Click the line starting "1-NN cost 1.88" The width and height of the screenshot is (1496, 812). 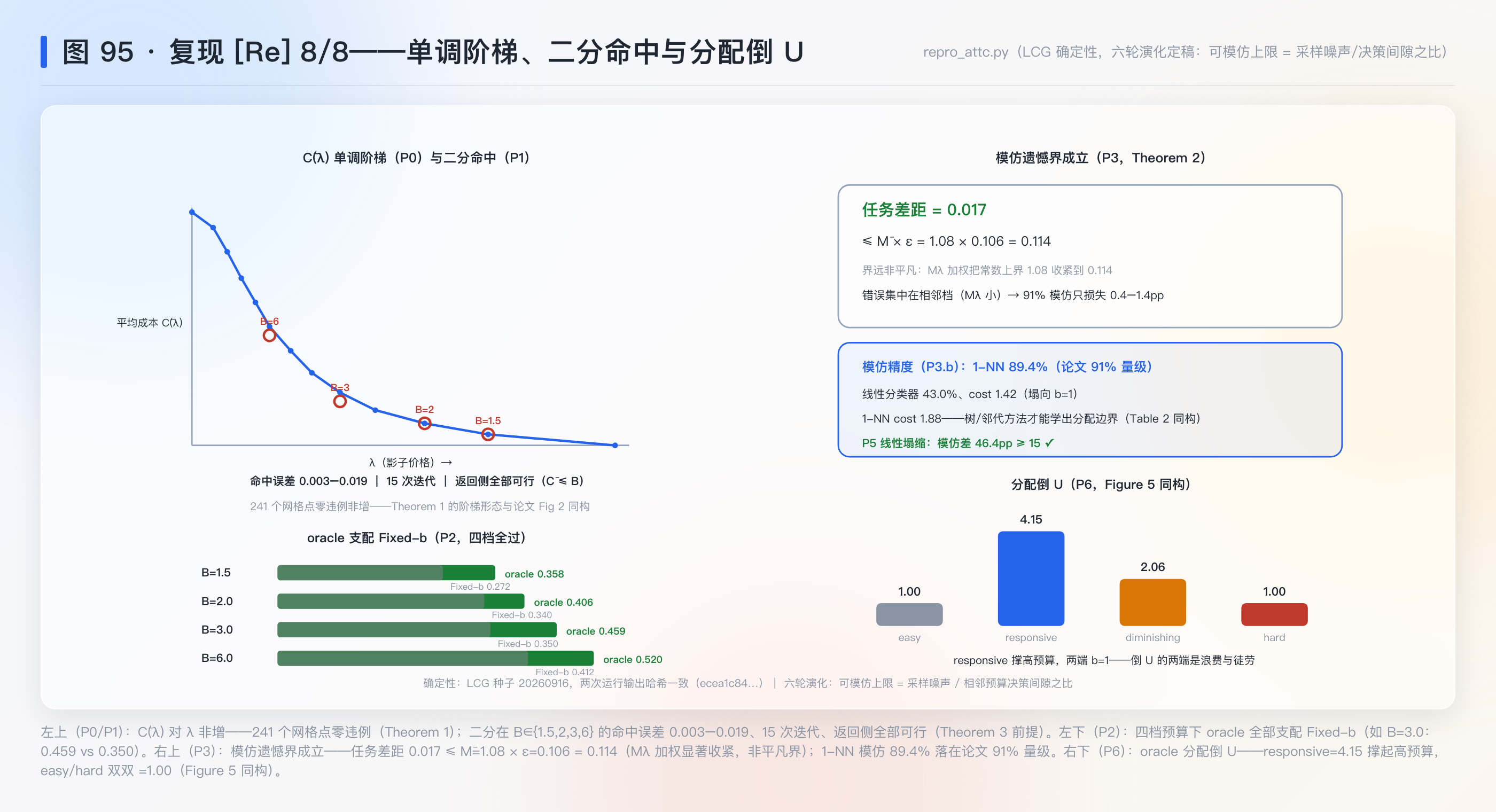pyautogui.click(x=1031, y=418)
